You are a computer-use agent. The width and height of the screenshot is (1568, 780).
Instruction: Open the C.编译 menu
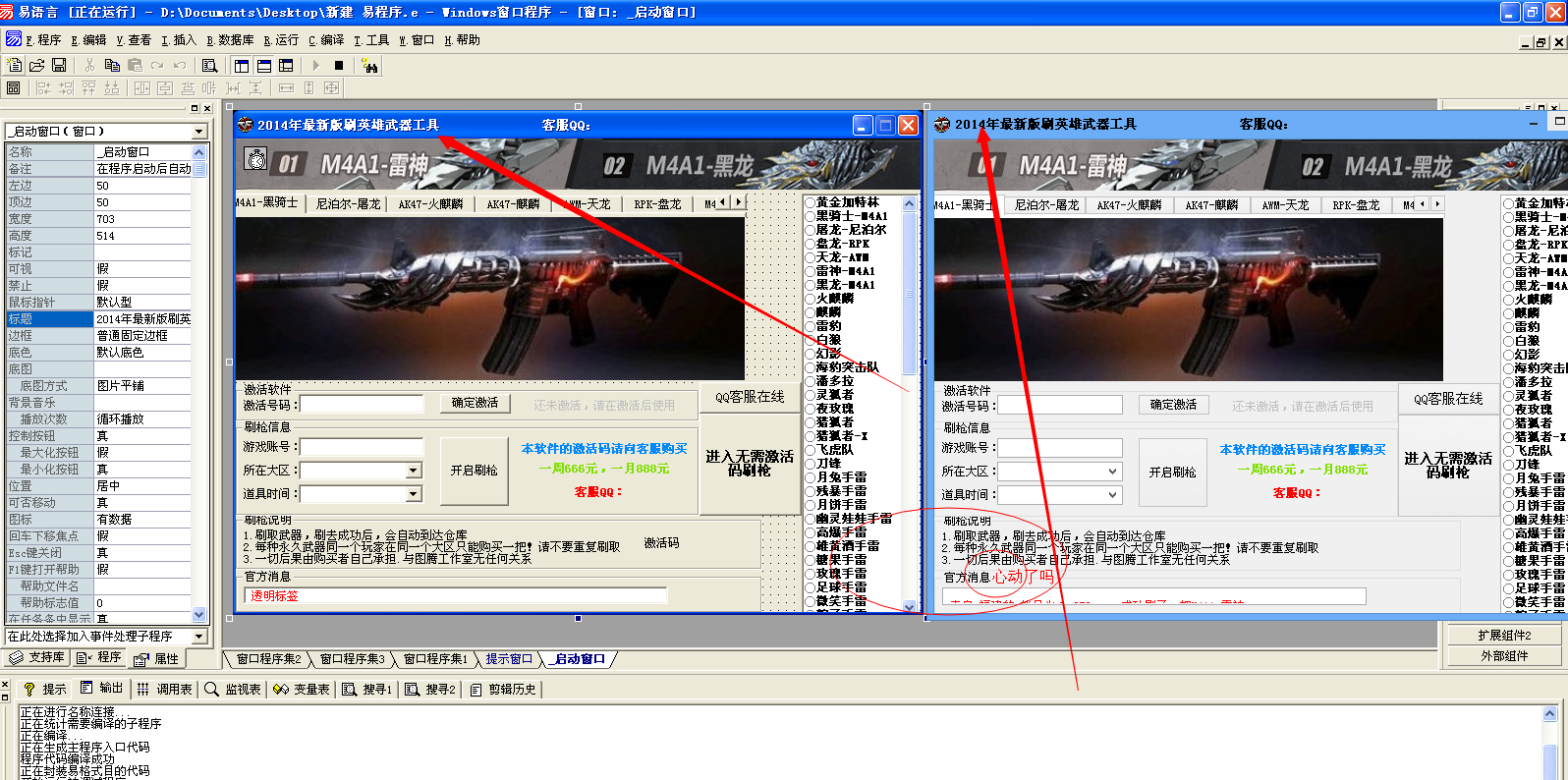coord(326,40)
